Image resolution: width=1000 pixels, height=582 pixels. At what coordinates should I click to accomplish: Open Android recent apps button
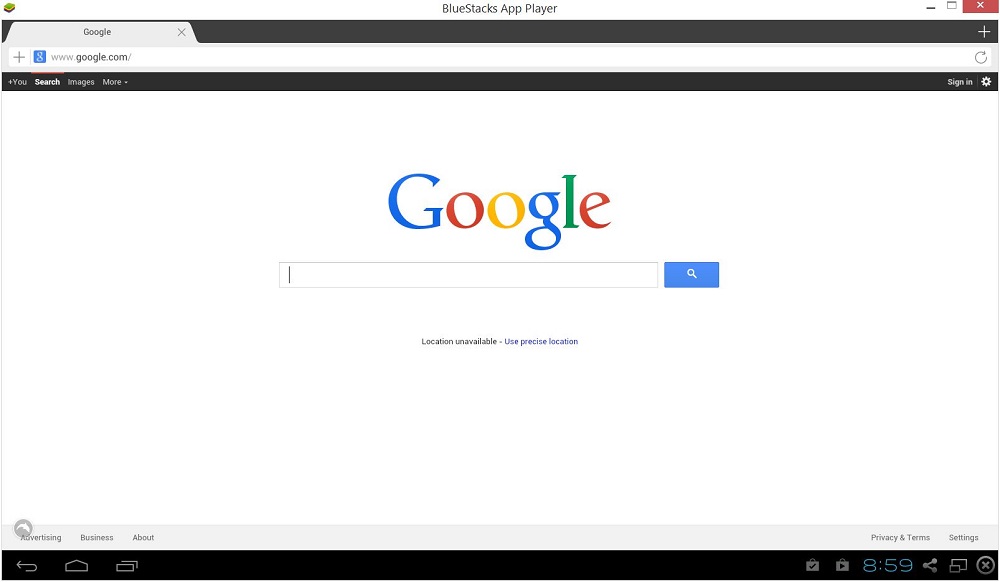click(x=127, y=565)
